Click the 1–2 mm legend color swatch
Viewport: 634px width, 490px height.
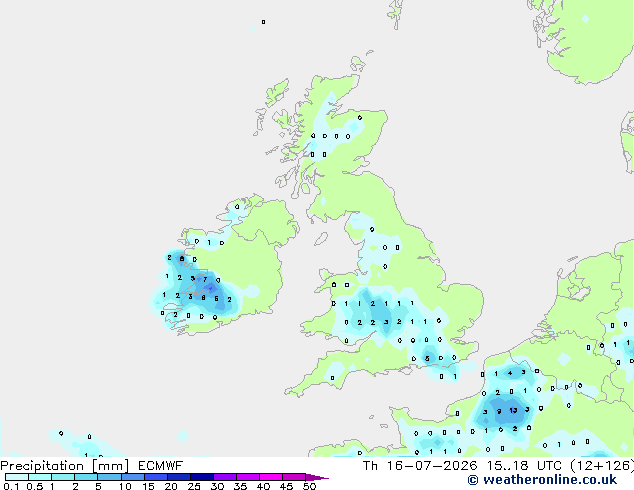(x=63, y=477)
